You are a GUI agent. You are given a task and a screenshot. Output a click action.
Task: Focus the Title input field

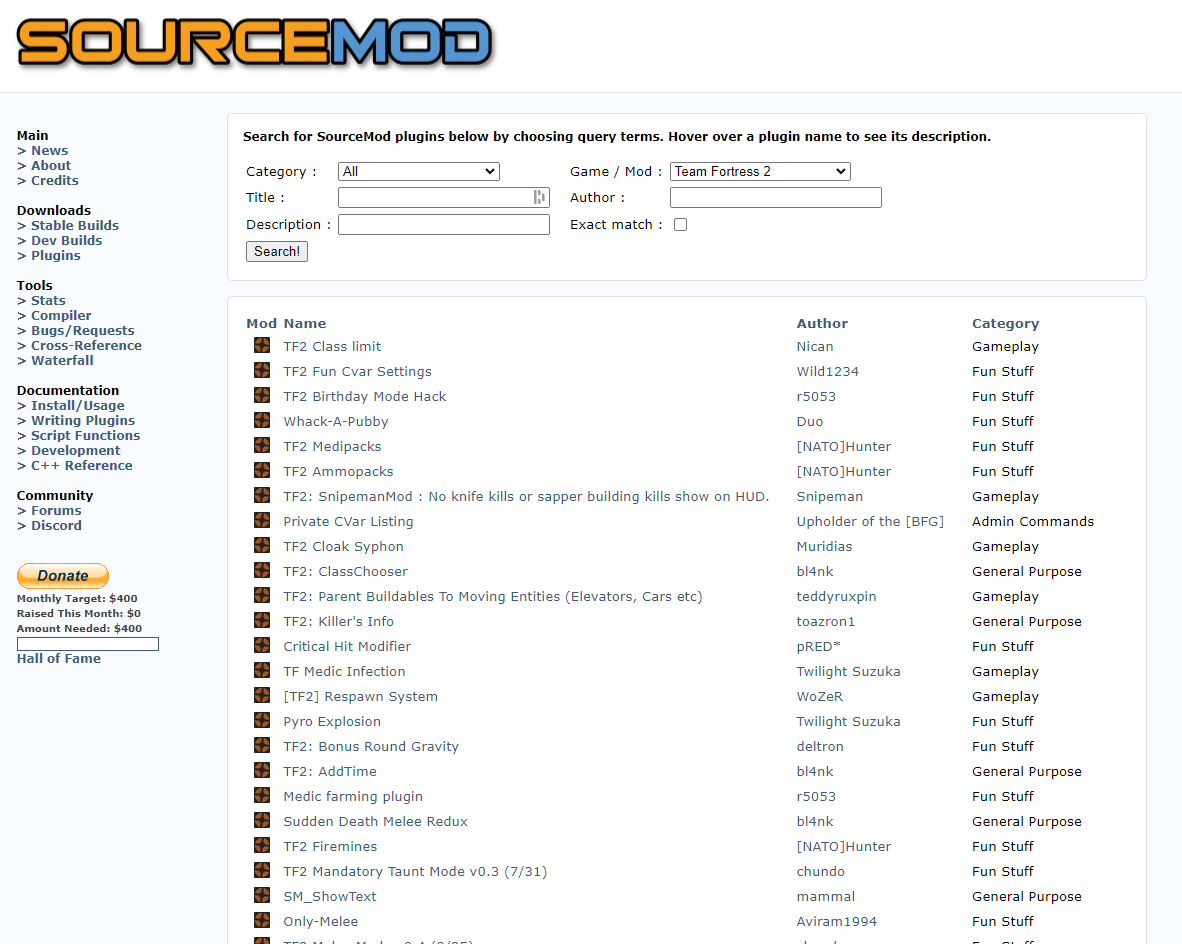click(x=444, y=198)
